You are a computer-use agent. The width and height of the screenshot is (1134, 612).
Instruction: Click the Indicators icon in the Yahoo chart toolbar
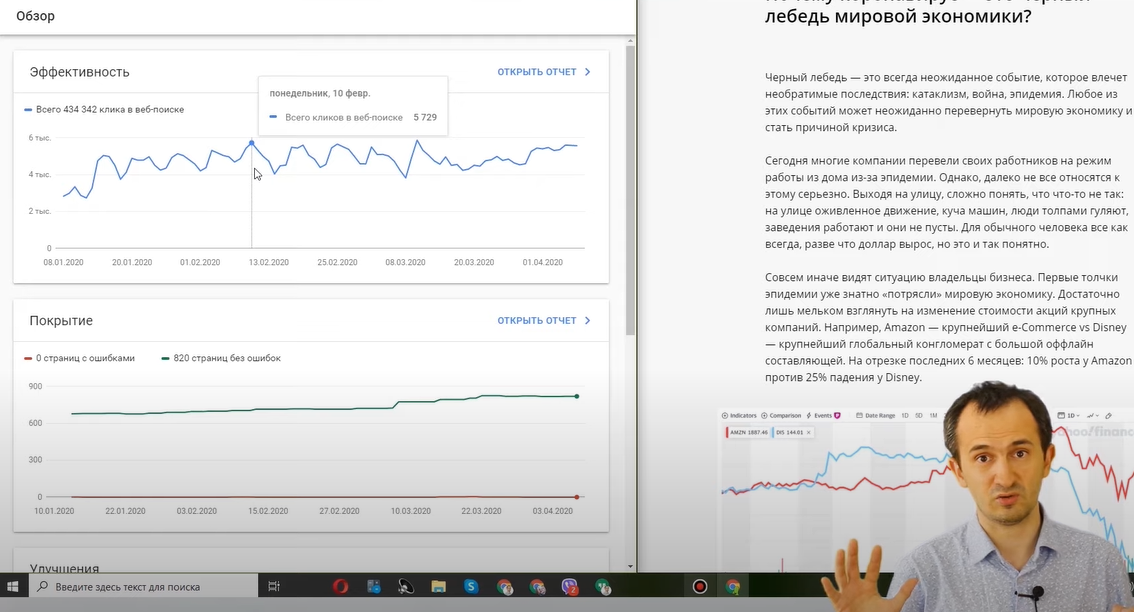tap(725, 416)
